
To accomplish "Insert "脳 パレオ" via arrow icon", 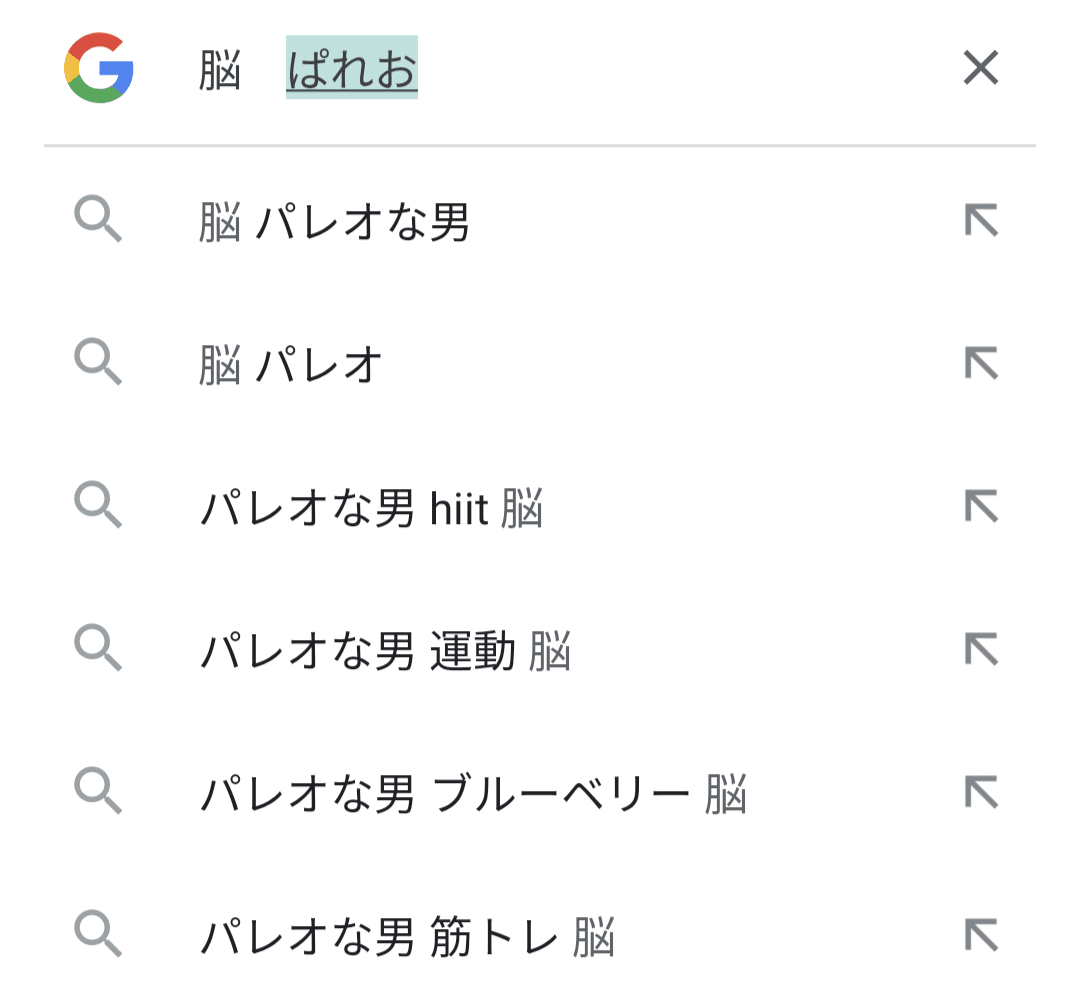I will pos(981,364).
